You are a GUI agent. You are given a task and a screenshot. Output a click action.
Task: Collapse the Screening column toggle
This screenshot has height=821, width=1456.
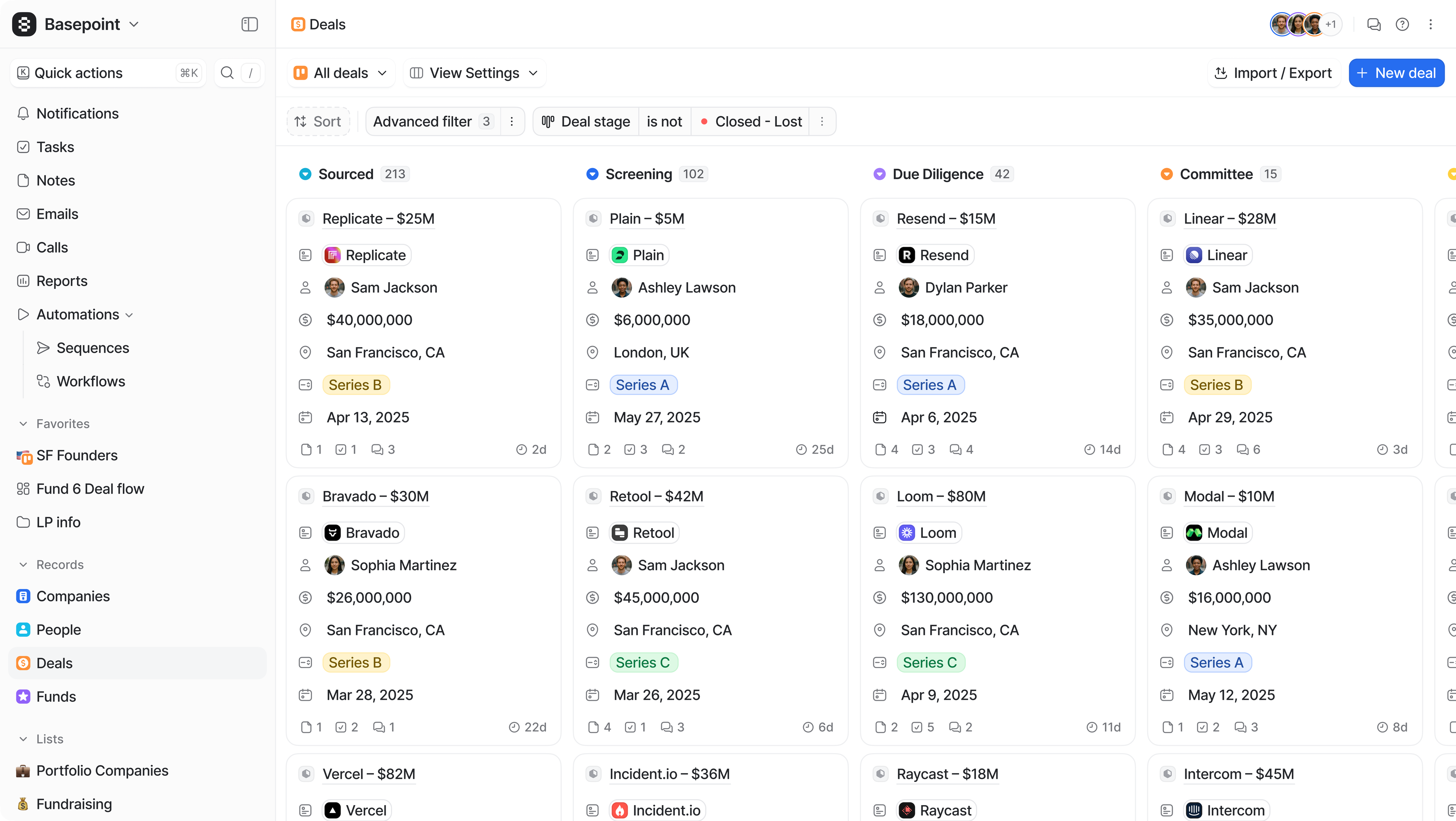point(592,174)
